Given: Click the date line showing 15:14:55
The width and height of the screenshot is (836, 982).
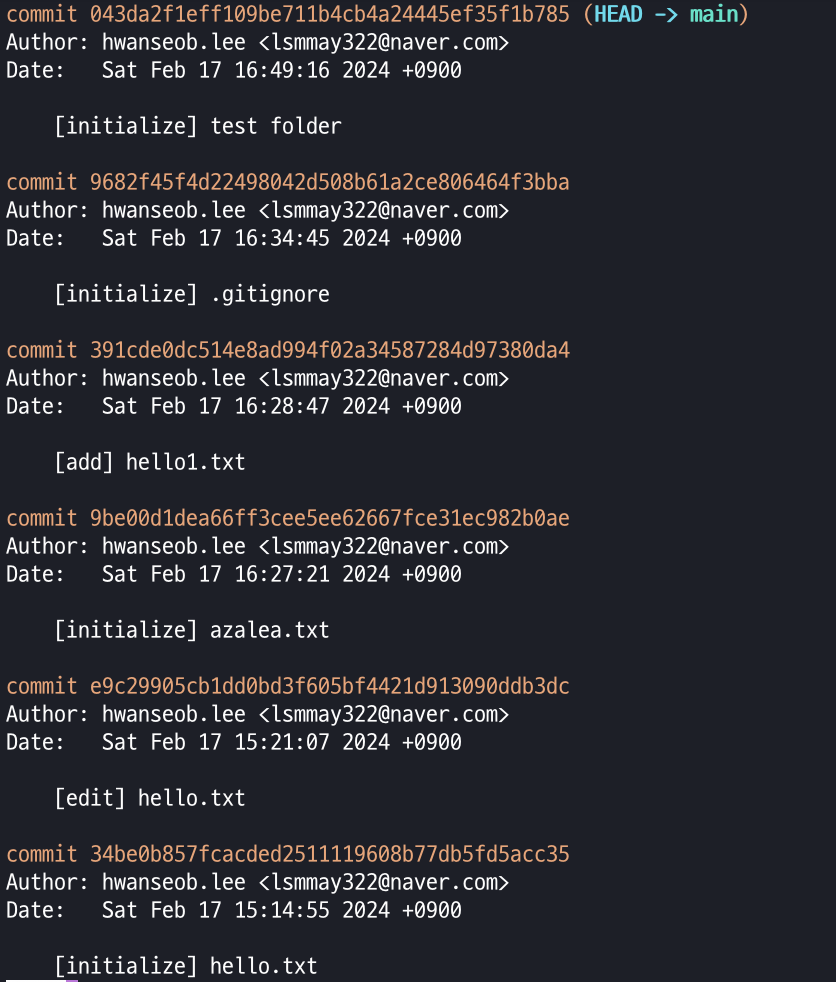Looking at the screenshot, I should point(234,909).
